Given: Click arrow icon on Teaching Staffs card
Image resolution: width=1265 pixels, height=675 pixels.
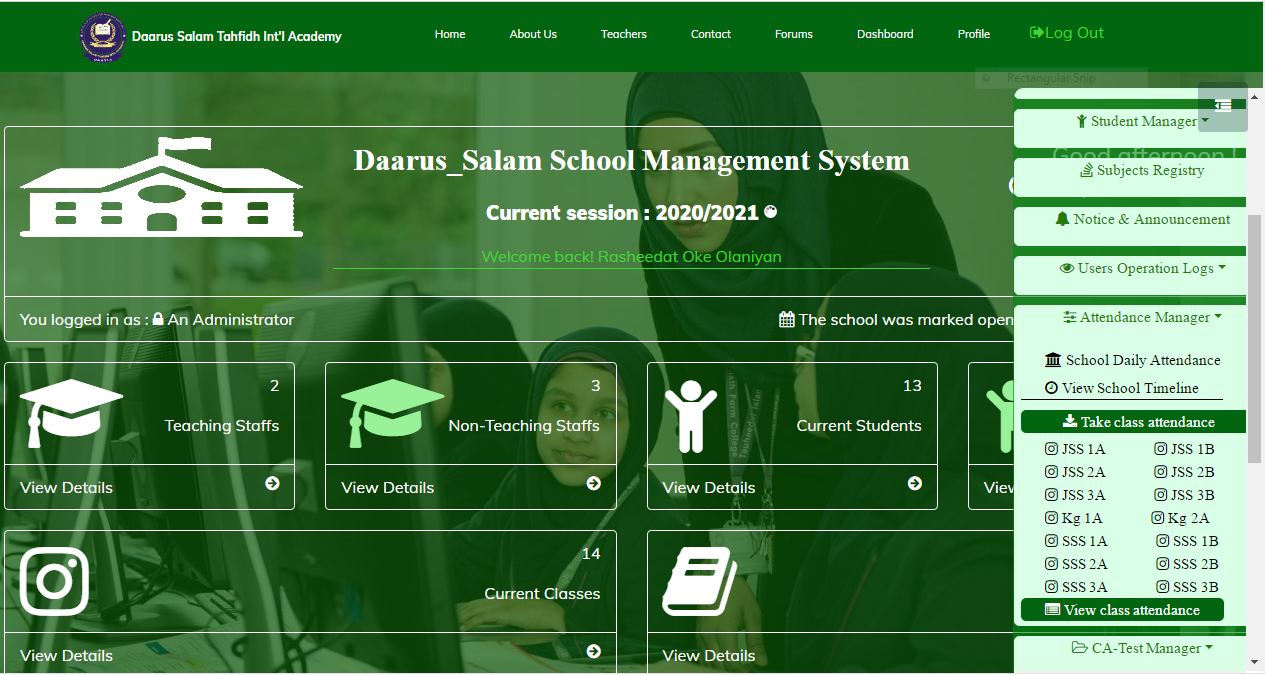Looking at the screenshot, I should [272, 484].
